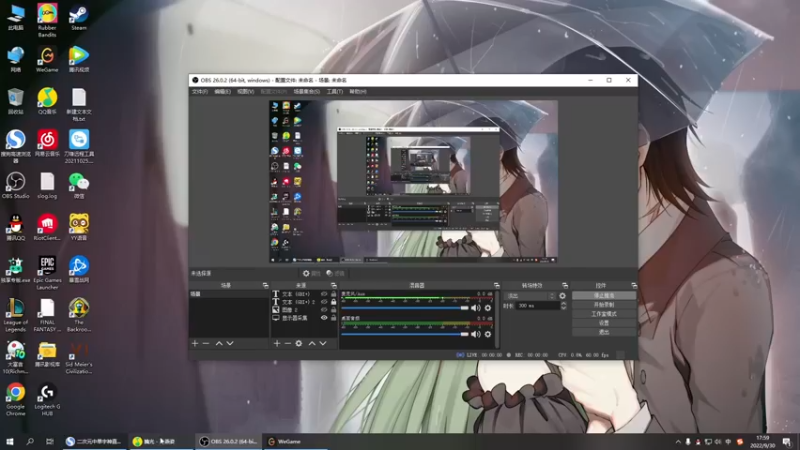Select the 文本 (GDI+) source row

pyautogui.click(x=304, y=294)
